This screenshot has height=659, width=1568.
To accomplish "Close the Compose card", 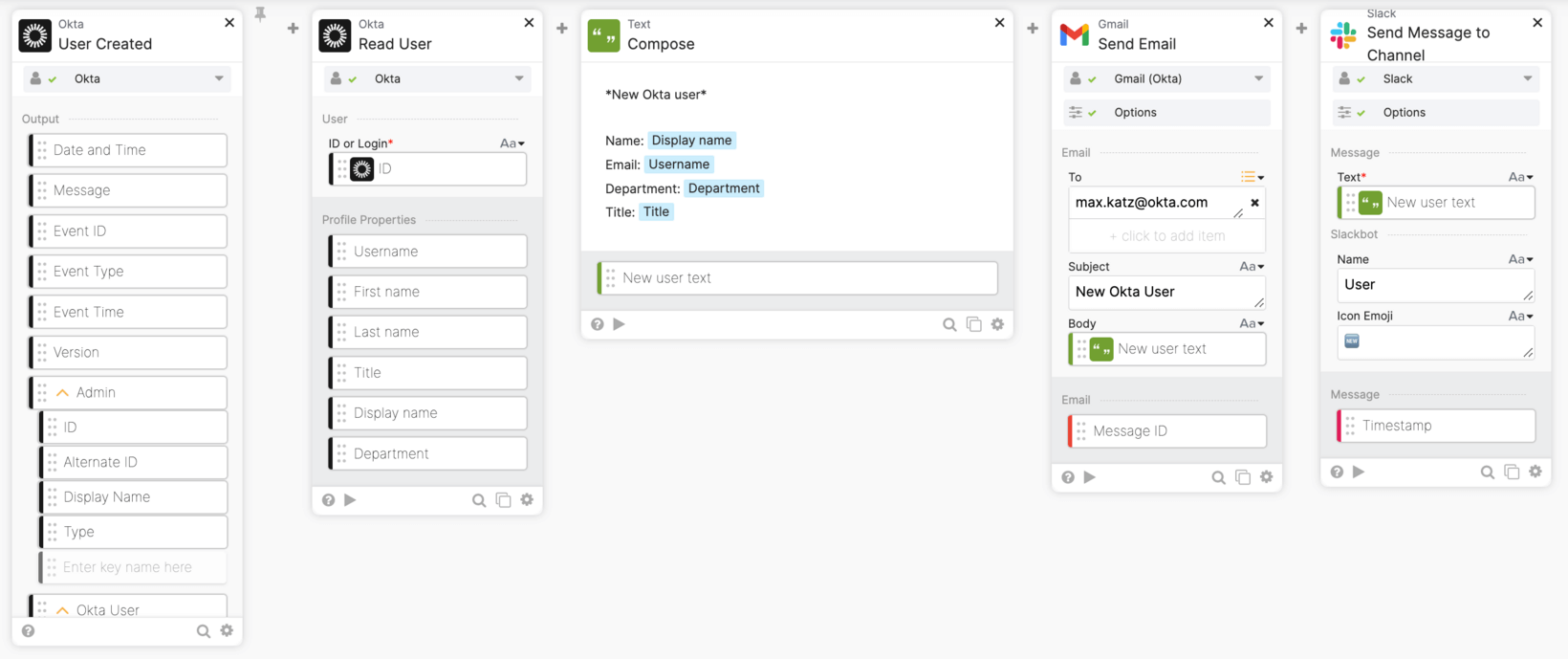I will (x=999, y=22).
